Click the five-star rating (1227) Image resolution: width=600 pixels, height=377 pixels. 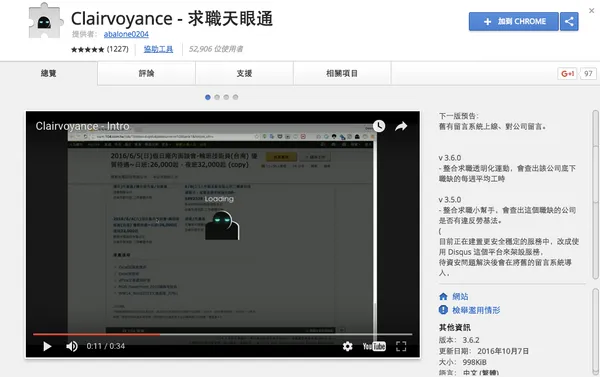pyautogui.click(x=99, y=49)
